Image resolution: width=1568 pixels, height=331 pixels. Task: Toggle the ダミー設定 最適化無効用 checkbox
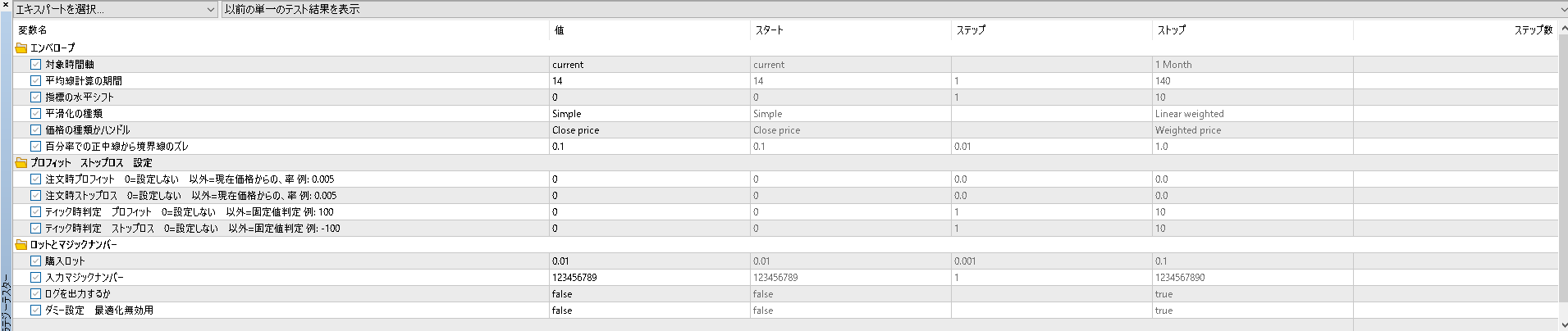(35, 311)
